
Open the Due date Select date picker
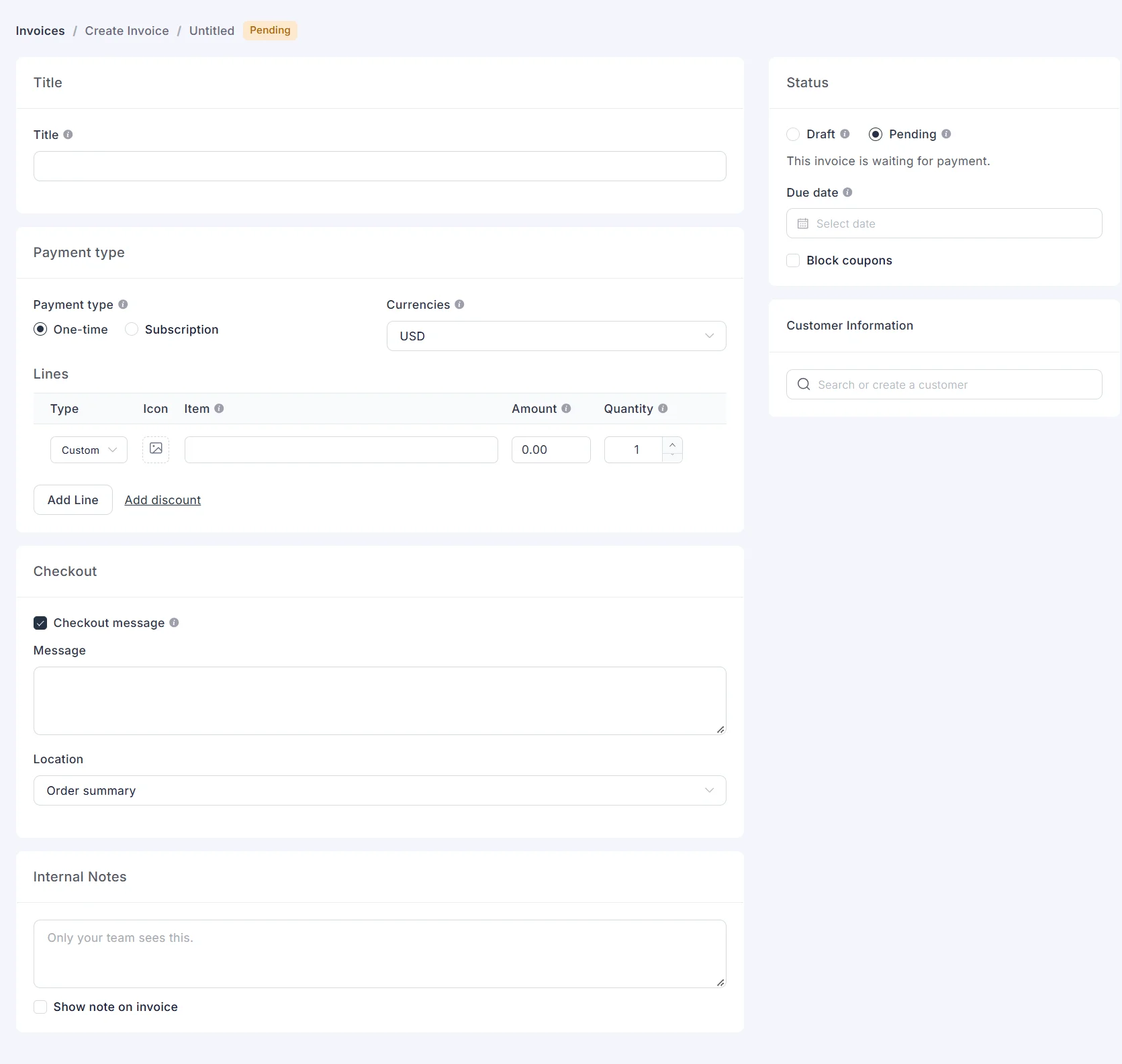pyautogui.click(x=944, y=224)
